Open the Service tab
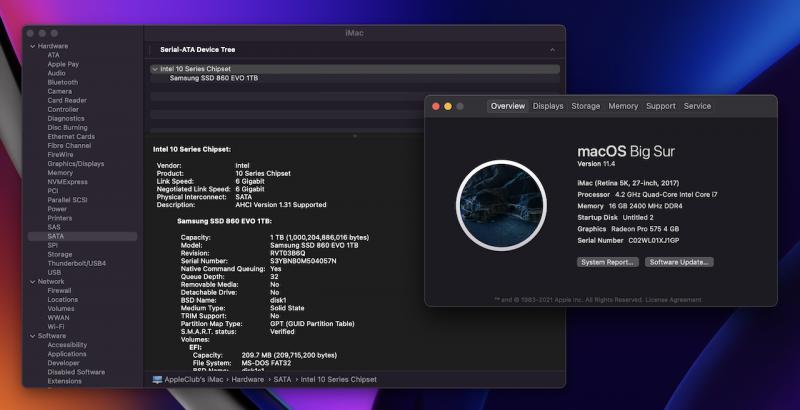The height and width of the screenshot is (410, 800). point(697,106)
